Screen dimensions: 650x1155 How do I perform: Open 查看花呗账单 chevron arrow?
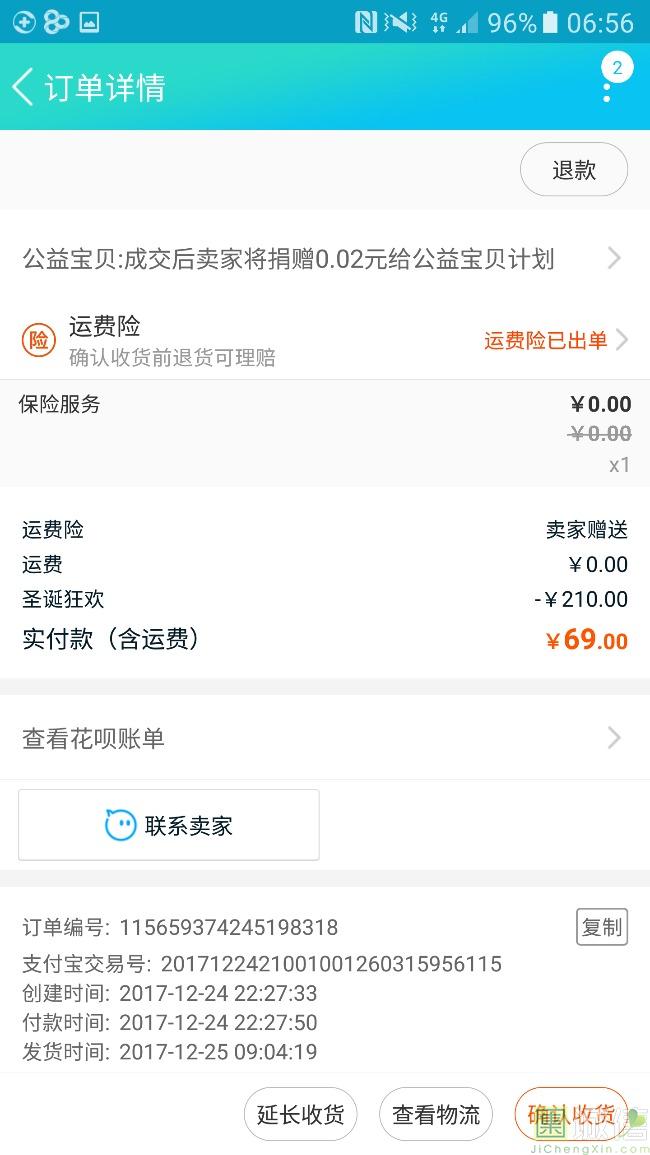[x=614, y=738]
